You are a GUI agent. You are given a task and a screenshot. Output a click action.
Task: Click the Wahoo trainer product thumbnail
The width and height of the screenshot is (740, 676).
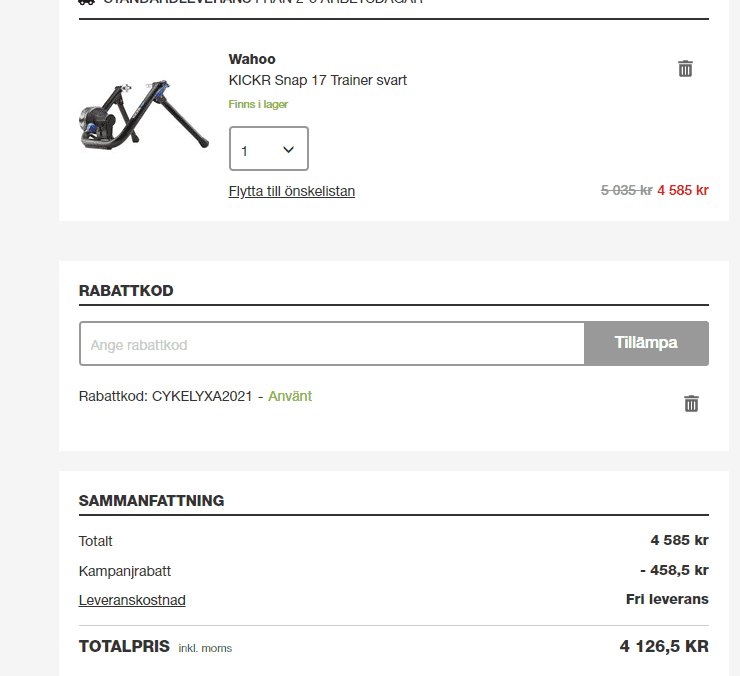pyautogui.click(x=144, y=114)
